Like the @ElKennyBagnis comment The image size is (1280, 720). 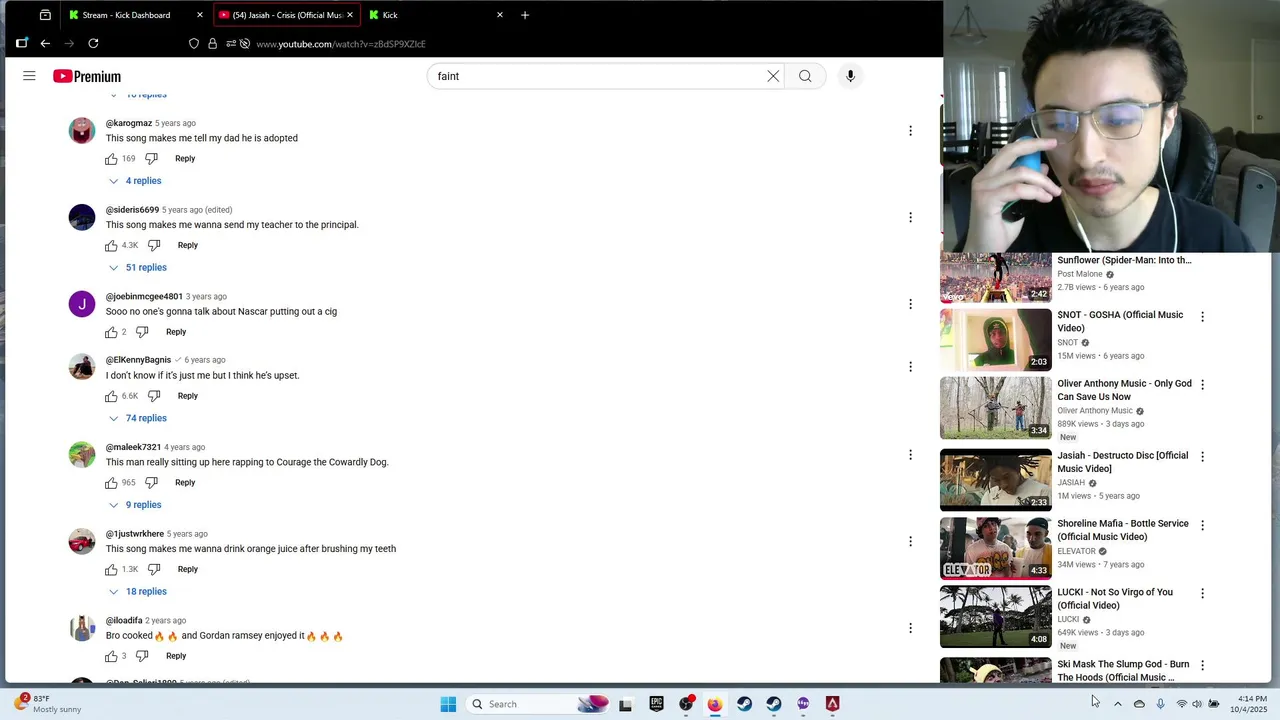pos(111,396)
